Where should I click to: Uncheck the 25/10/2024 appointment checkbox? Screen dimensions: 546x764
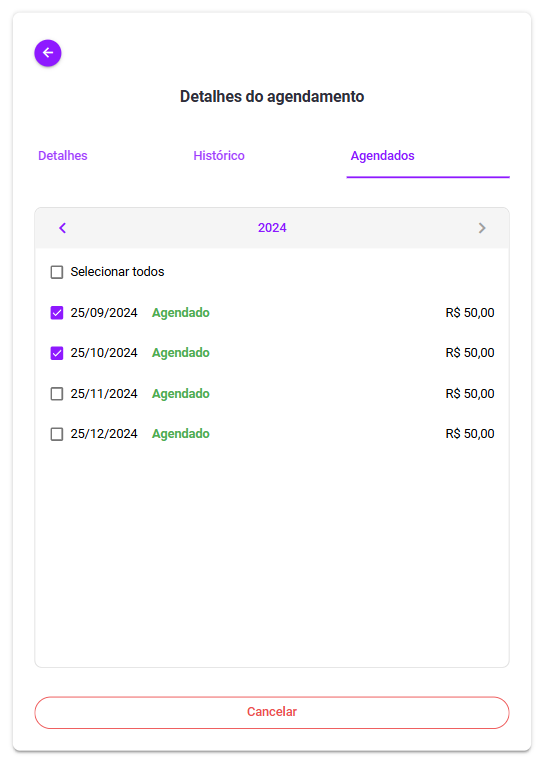click(57, 353)
